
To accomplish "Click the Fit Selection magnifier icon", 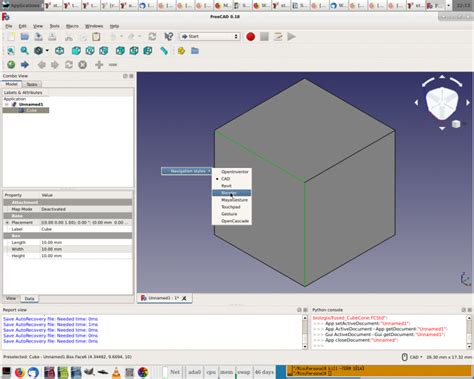I will [x=25, y=51].
